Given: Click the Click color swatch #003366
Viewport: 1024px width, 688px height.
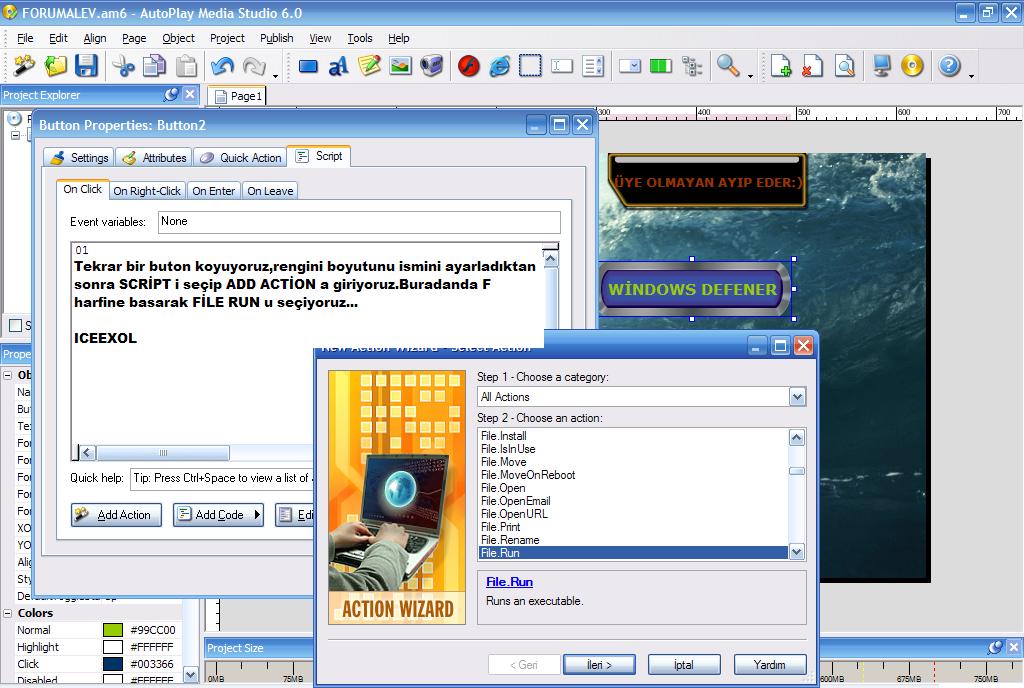Looking at the screenshot, I should [113, 664].
